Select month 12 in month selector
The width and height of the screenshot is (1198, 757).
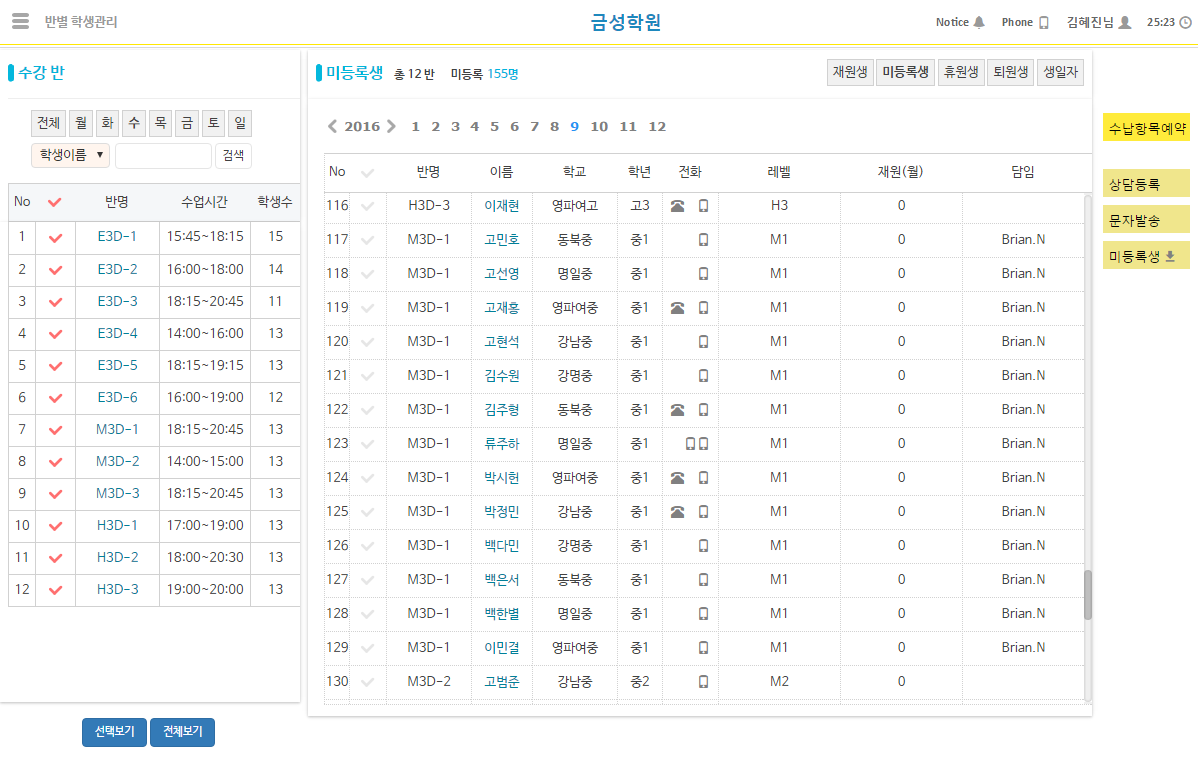point(657,127)
